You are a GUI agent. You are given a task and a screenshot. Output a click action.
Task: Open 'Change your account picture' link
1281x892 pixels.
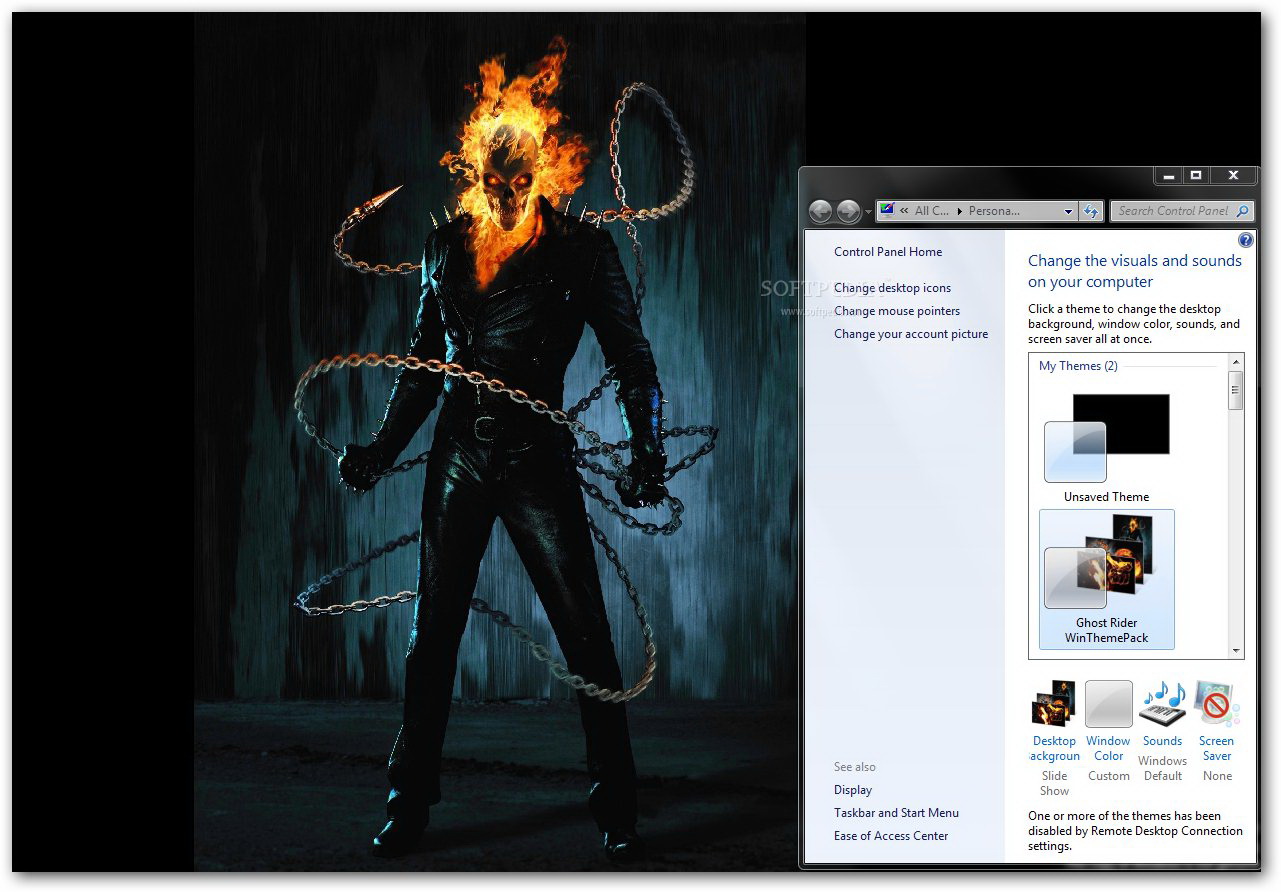(x=911, y=334)
